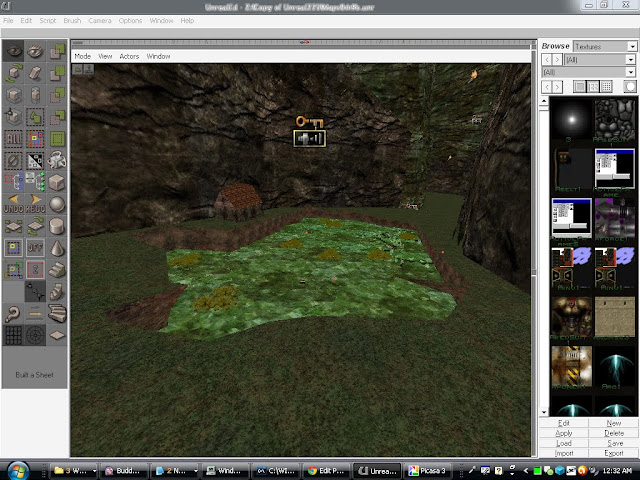Select the Scale brush tool
This screenshot has width=640, height=480.
point(13,95)
